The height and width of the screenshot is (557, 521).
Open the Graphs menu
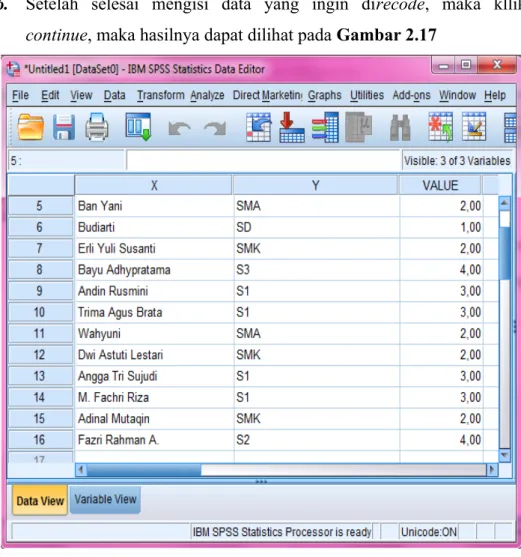pos(325,95)
